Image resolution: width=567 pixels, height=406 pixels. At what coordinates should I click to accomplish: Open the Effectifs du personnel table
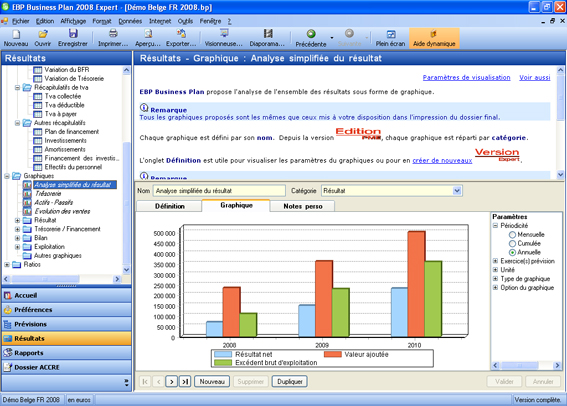tap(73, 167)
